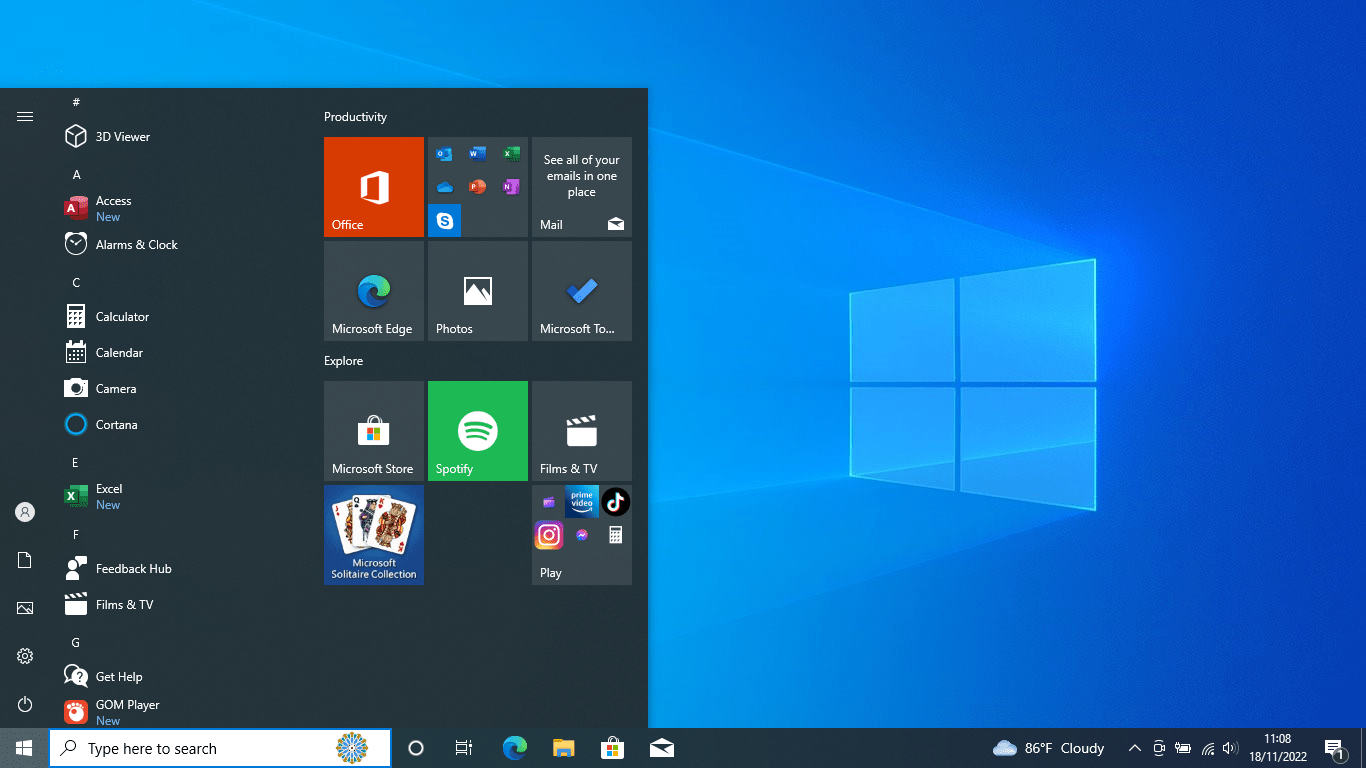
Task: Open the Photos tile
Action: pos(478,291)
